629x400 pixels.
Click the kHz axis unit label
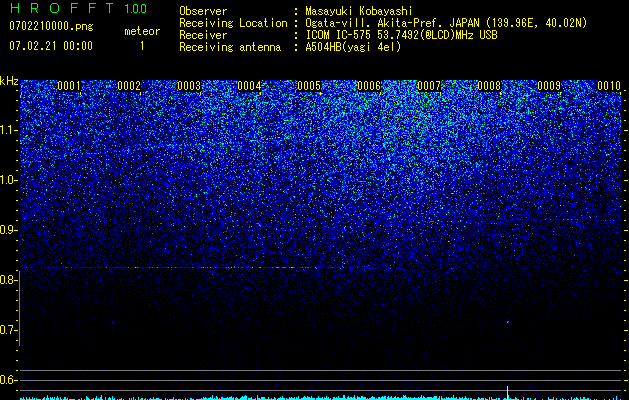(x=9, y=81)
